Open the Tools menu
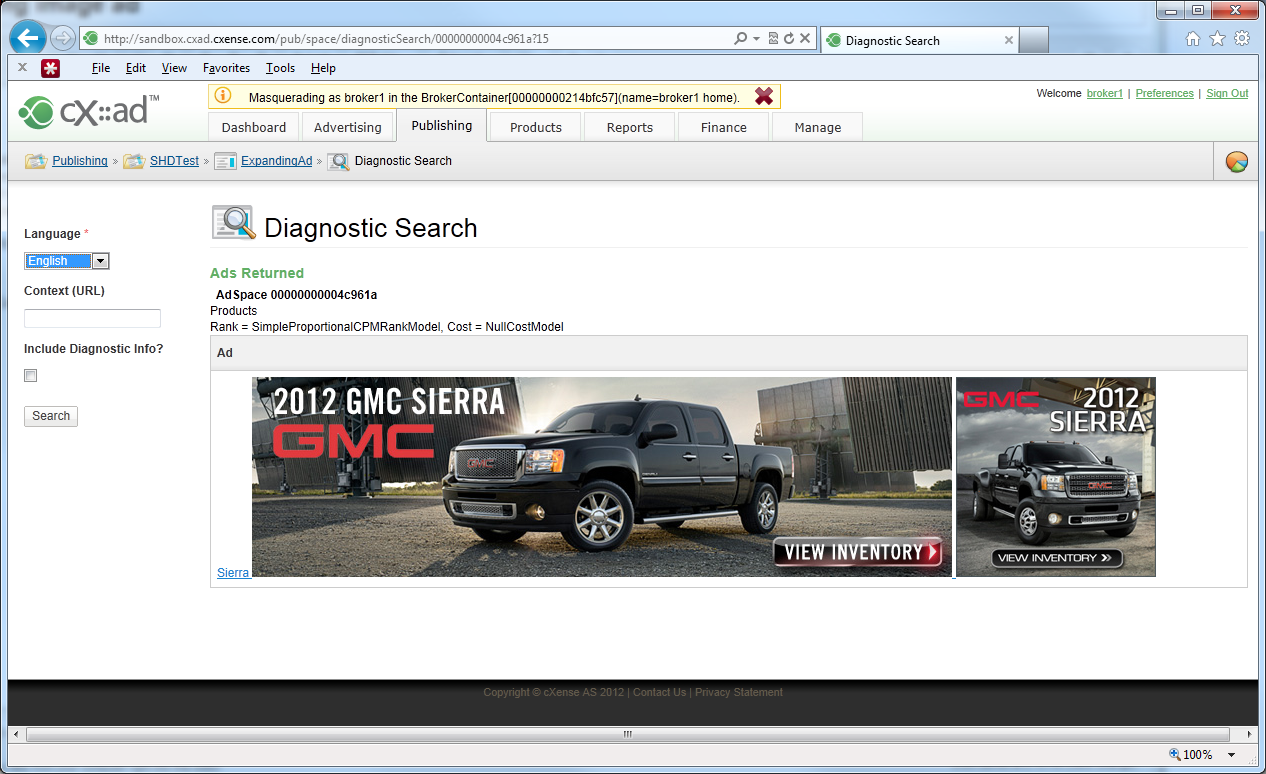The height and width of the screenshot is (774, 1266). 280,68
